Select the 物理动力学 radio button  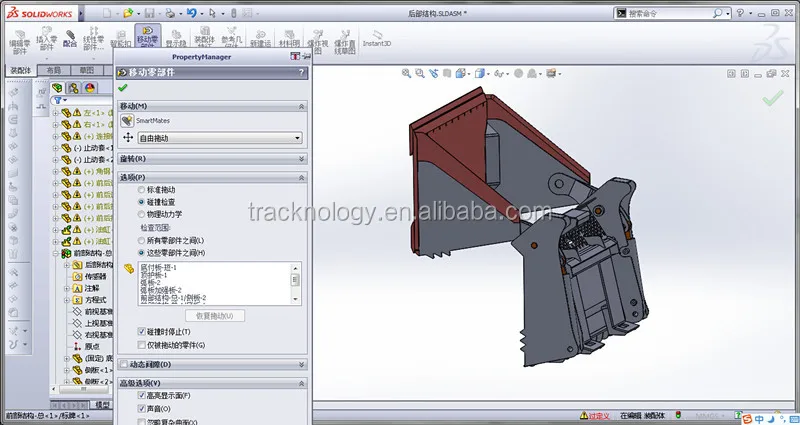click(x=141, y=213)
